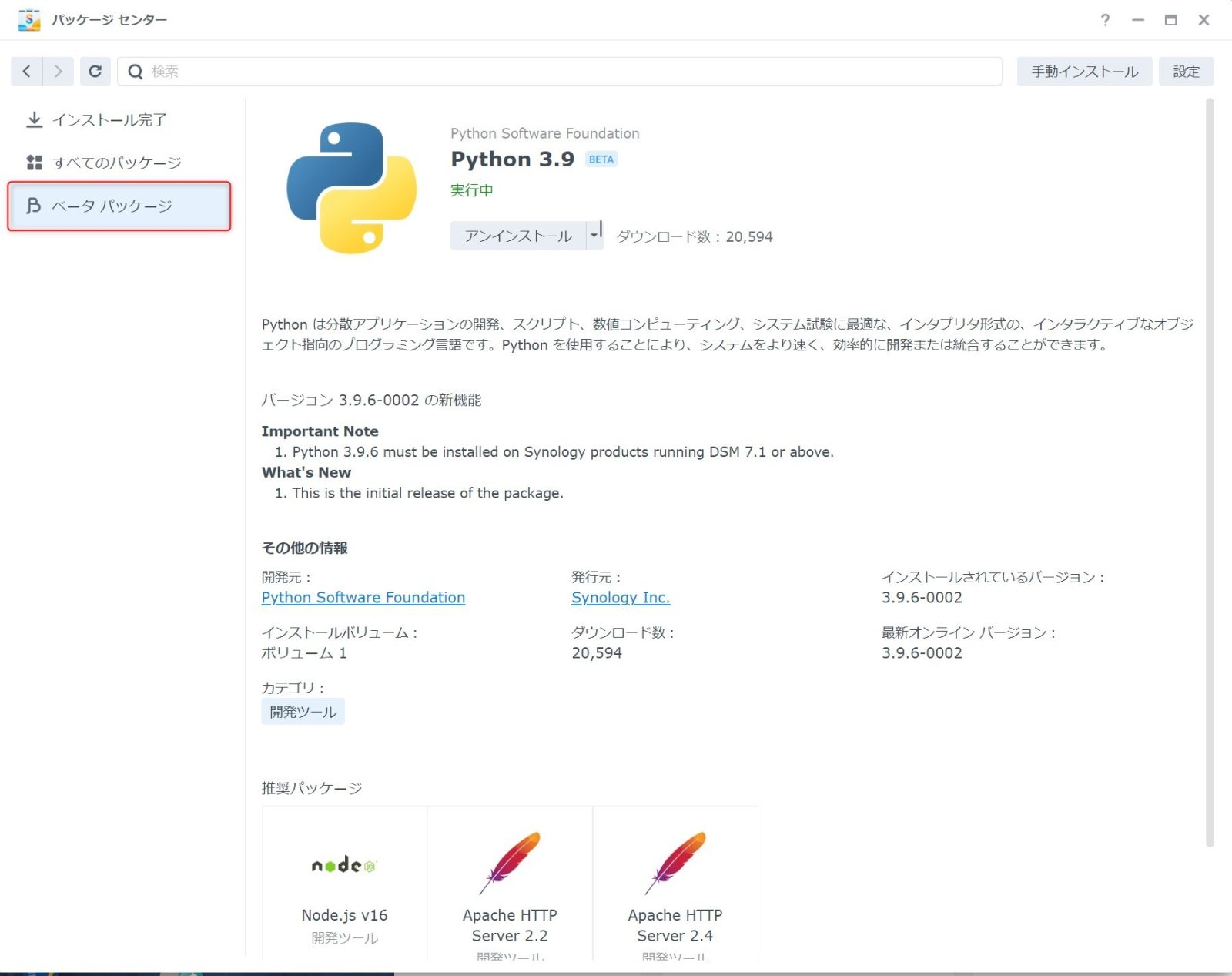Select the Apache HTTP Server 2.2 feather icon
The image size is (1232, 976).
pyautogui.click(x=510, y=863)
